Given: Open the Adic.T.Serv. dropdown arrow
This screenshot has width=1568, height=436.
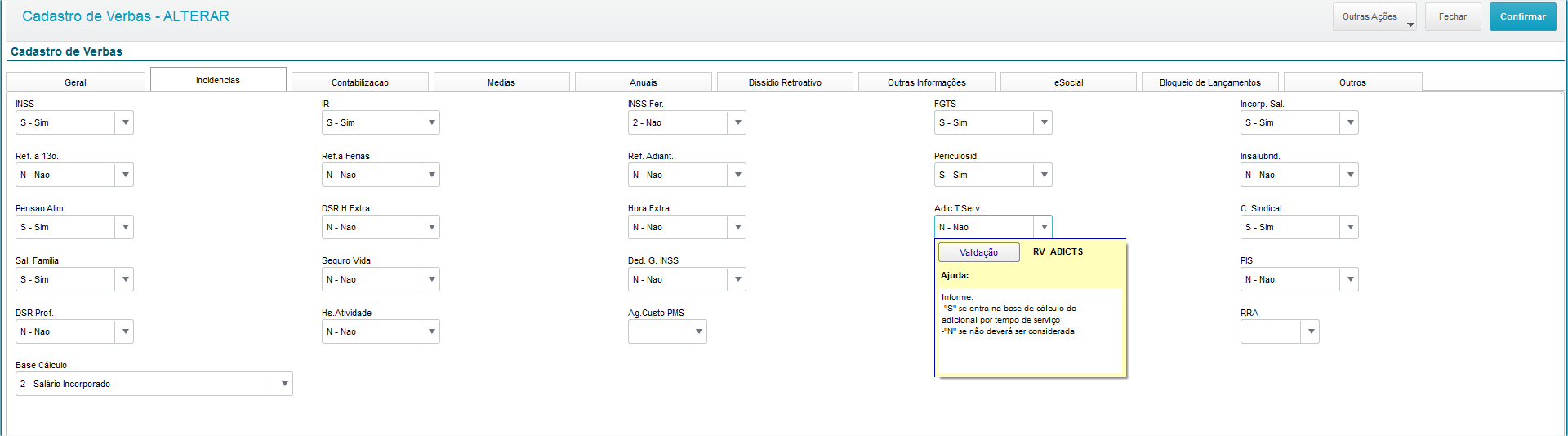Looking at the screenshot, I should click(x=1044, y=227).
